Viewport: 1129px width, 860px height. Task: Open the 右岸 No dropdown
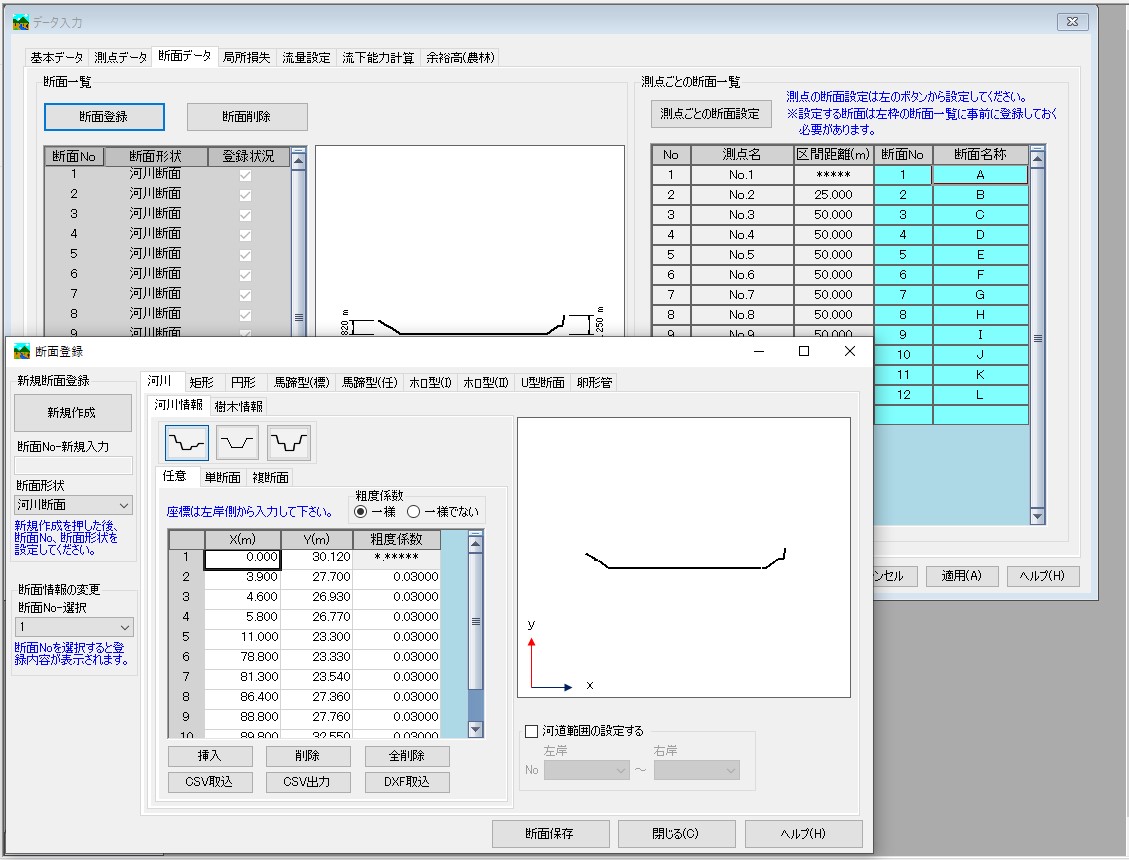tap(697, 770)
